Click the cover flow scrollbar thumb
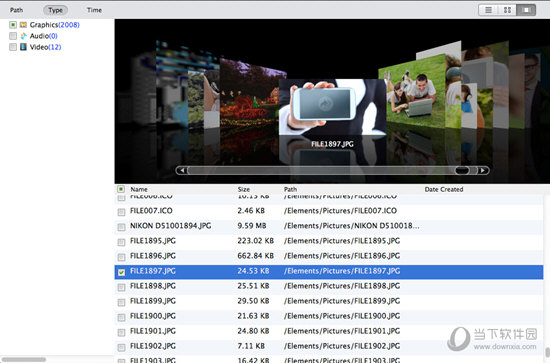Image resolution: width=550 pixels, height=363 pixels. pyautogui.click(x=462, y=170)
